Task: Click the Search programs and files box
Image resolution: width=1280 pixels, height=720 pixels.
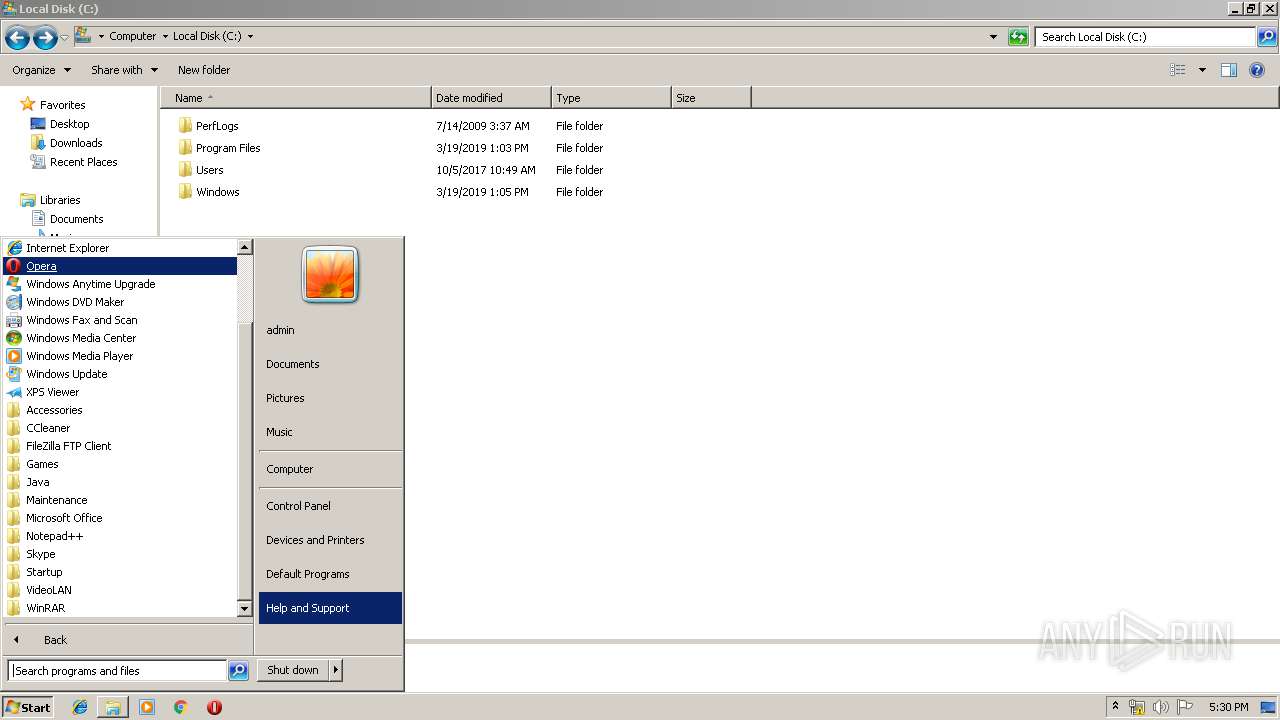Action: [117, 671]
